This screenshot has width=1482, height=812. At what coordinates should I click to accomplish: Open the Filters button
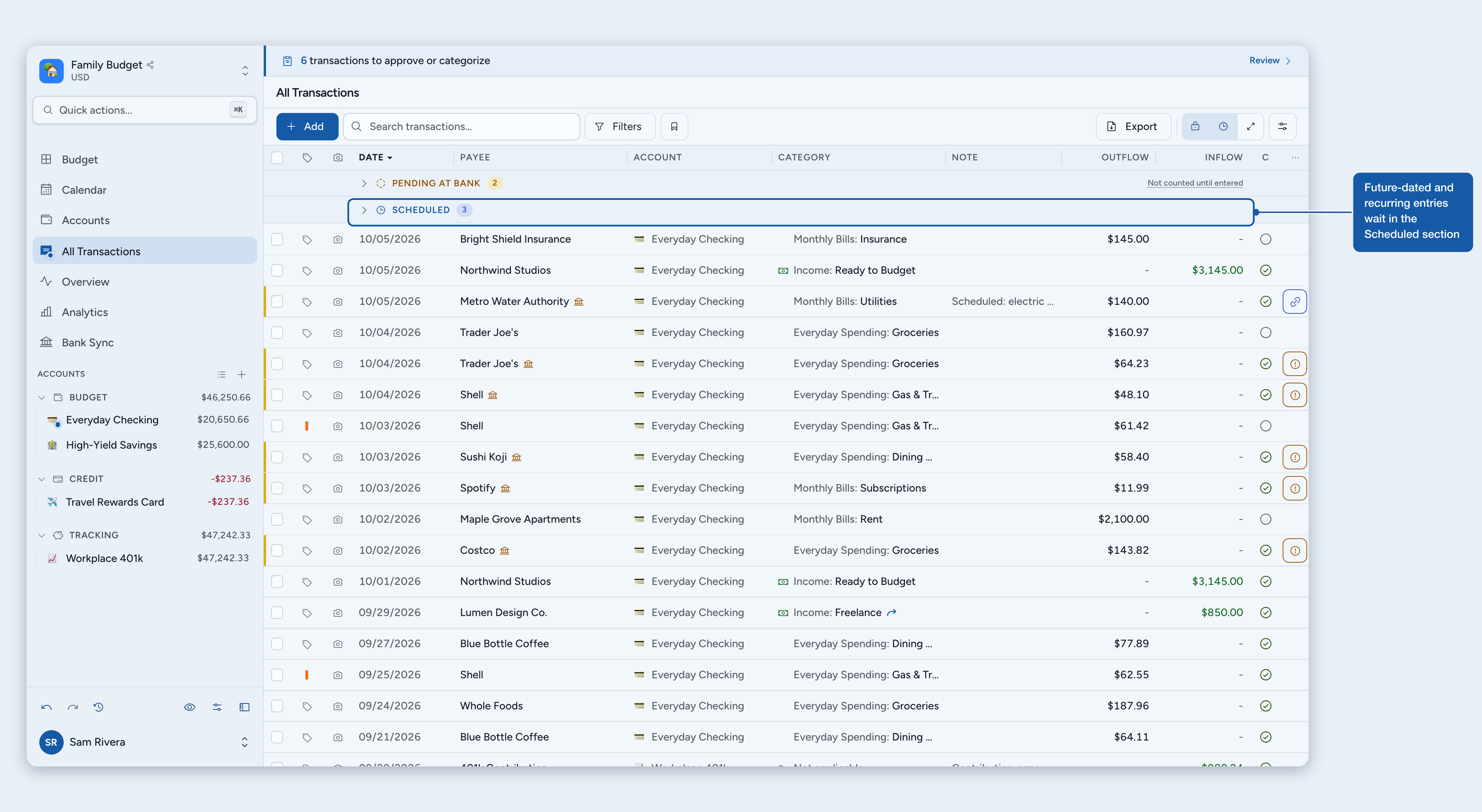point(619,127)
